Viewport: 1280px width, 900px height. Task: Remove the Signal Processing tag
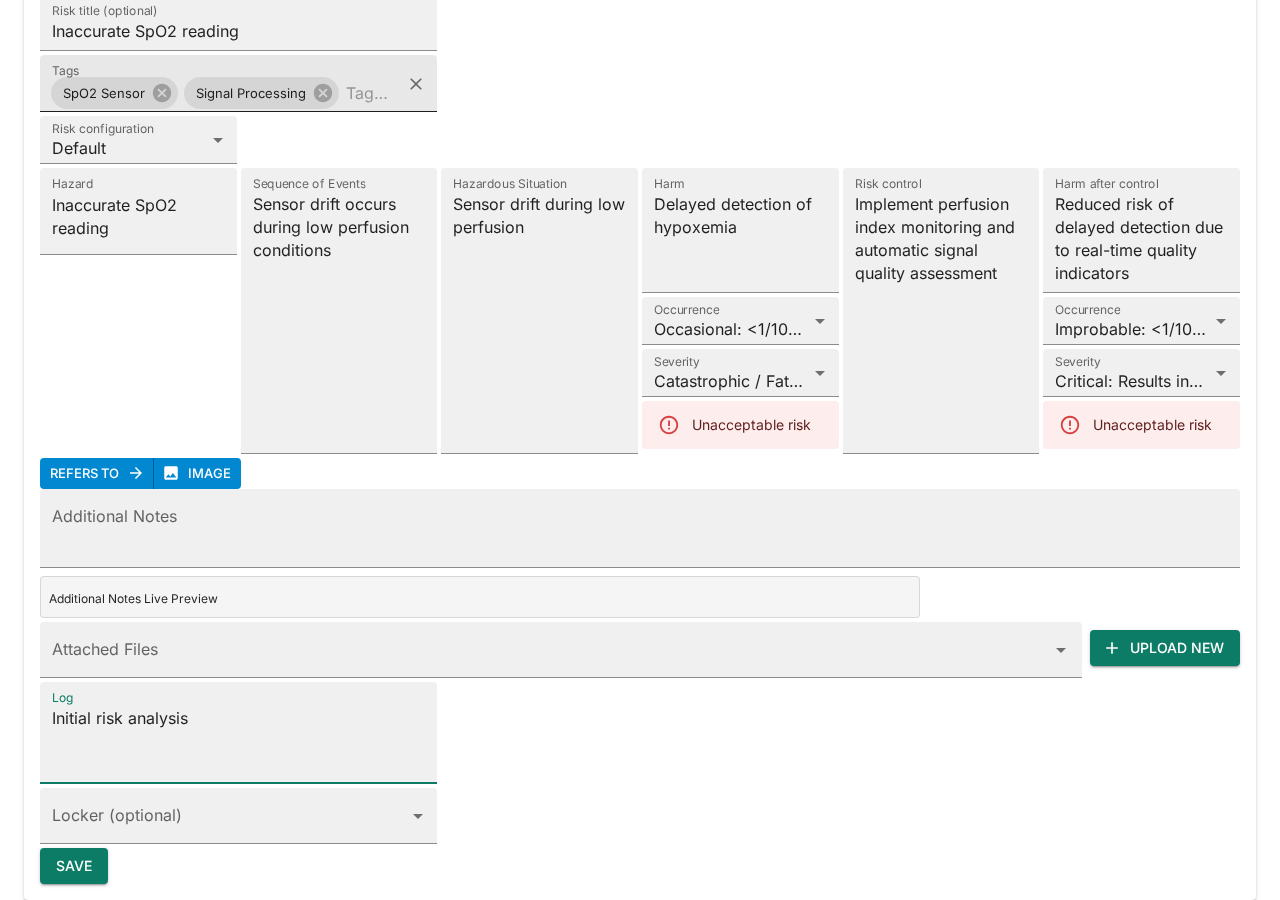click(321, 92)
